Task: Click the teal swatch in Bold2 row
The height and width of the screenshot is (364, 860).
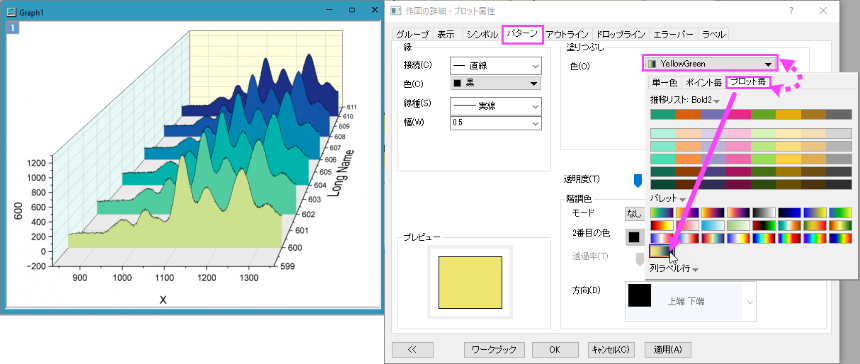Action: [x=663, y=115]
